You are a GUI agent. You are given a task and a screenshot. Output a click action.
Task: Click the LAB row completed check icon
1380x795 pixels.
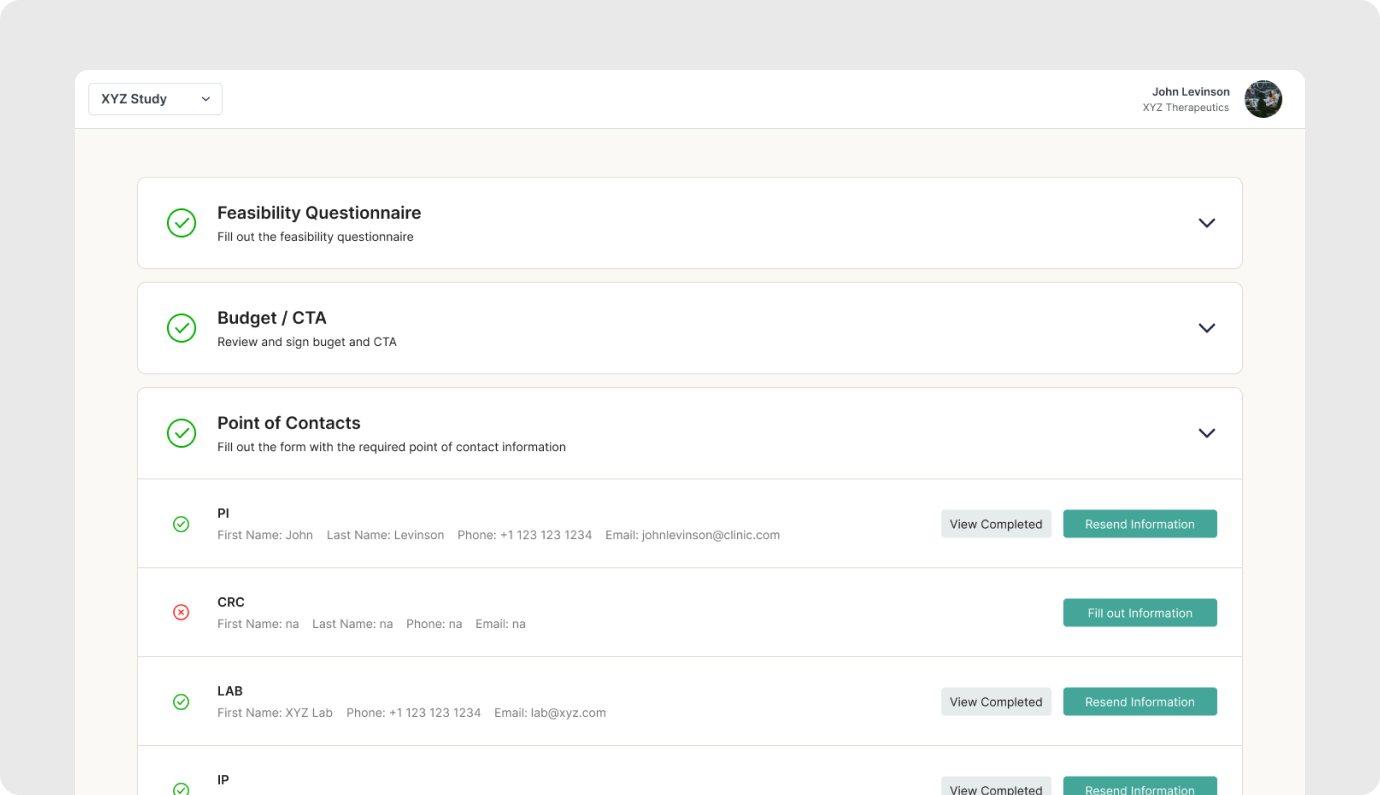tap(181, 702)
